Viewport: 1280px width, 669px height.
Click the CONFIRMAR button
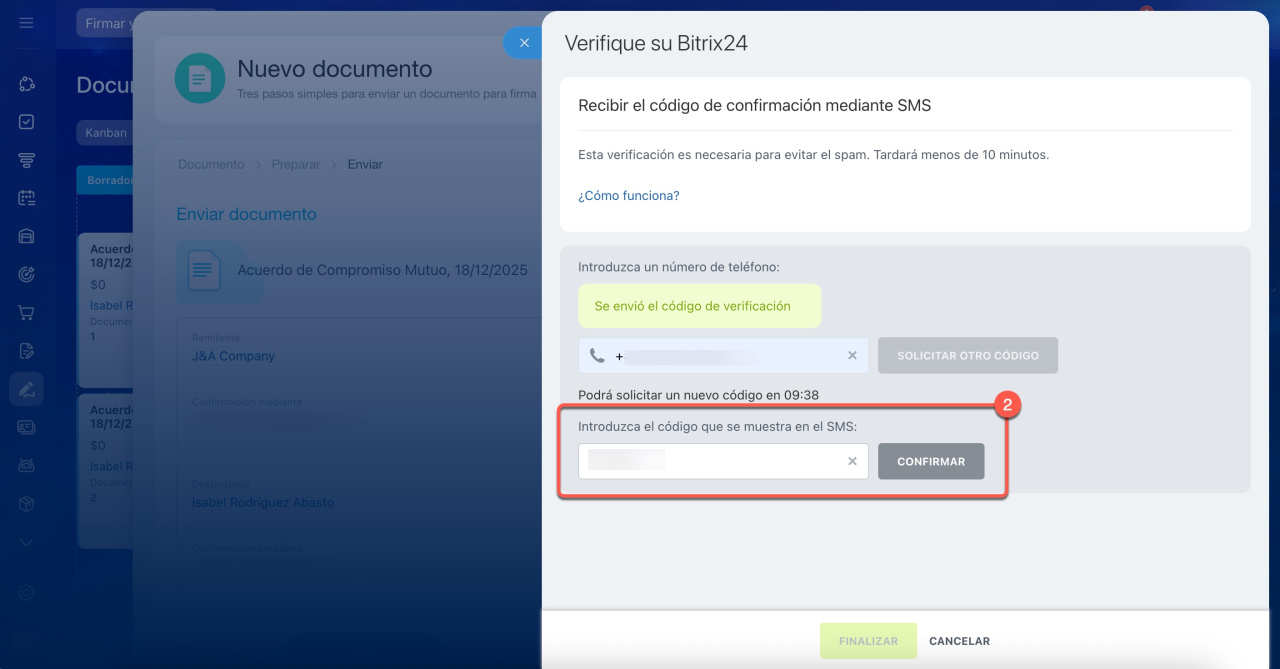point(931,461)
